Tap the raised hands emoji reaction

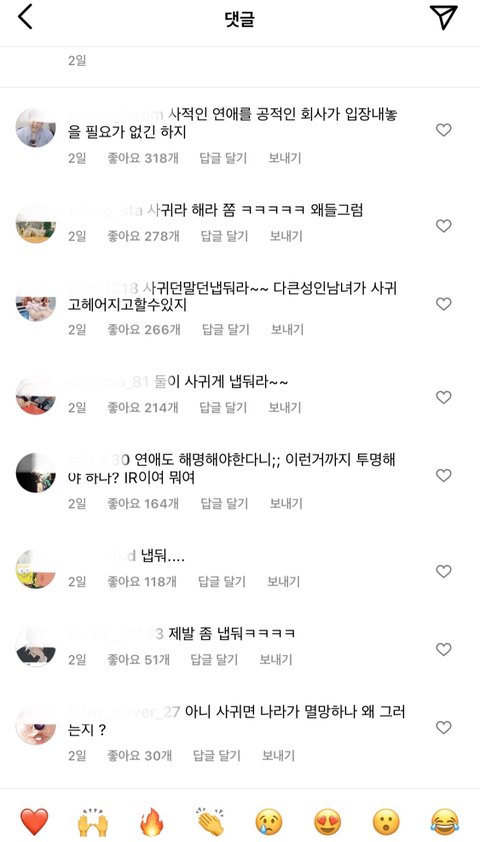click(92, 822)
